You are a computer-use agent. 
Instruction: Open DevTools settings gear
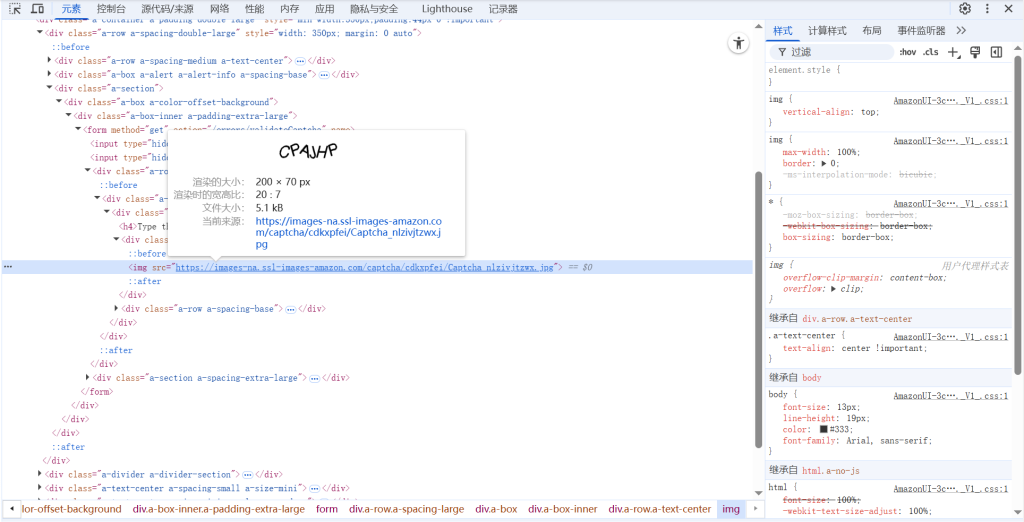click(965, 9)
